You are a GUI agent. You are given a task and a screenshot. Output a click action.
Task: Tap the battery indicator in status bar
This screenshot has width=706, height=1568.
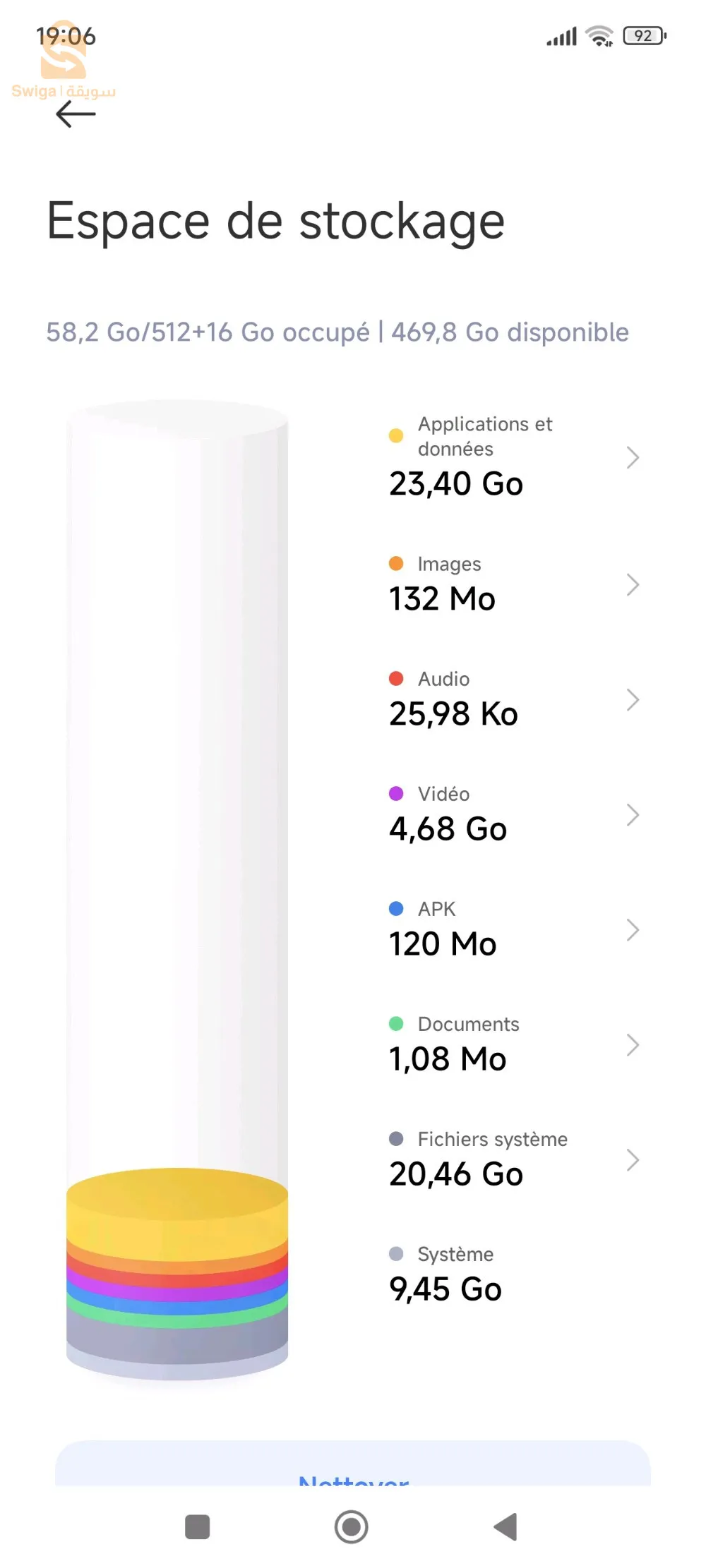(x=645, y=36)
